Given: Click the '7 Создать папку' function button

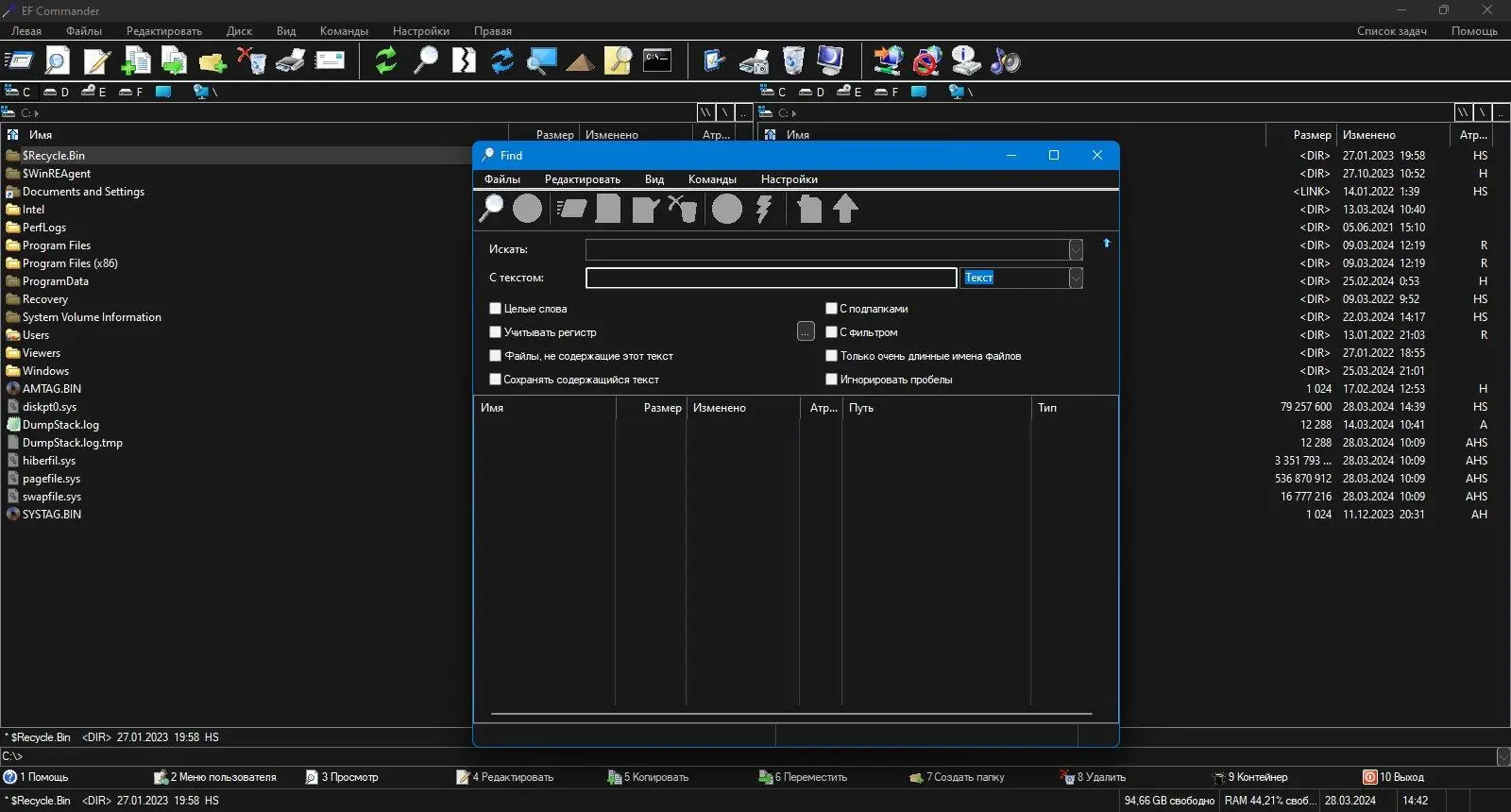Looking at the screenshot, I should point(957,777).
